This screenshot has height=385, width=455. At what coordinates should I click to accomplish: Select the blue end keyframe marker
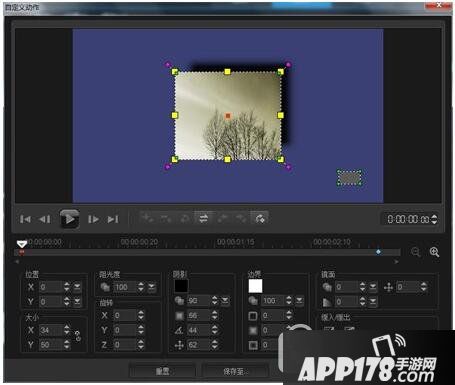[378, 252]
